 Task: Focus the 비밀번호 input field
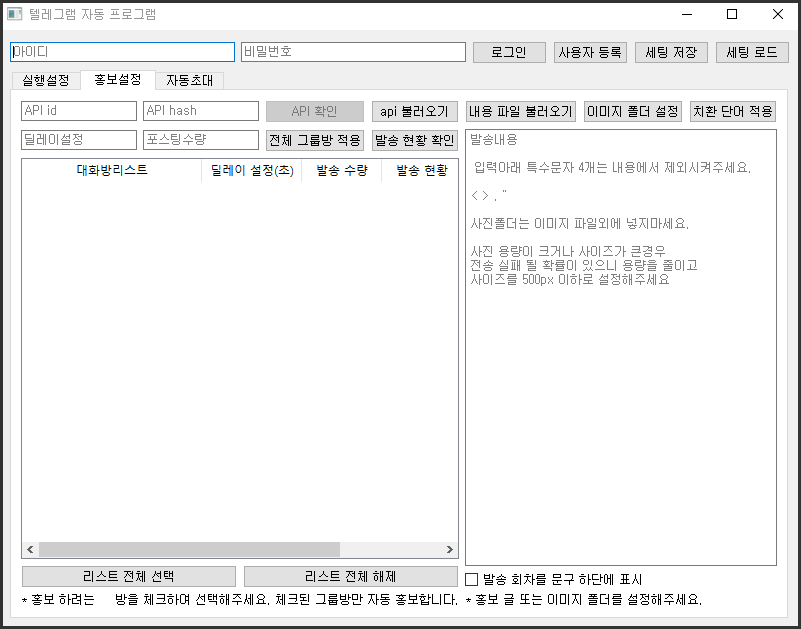coord(353,52)
